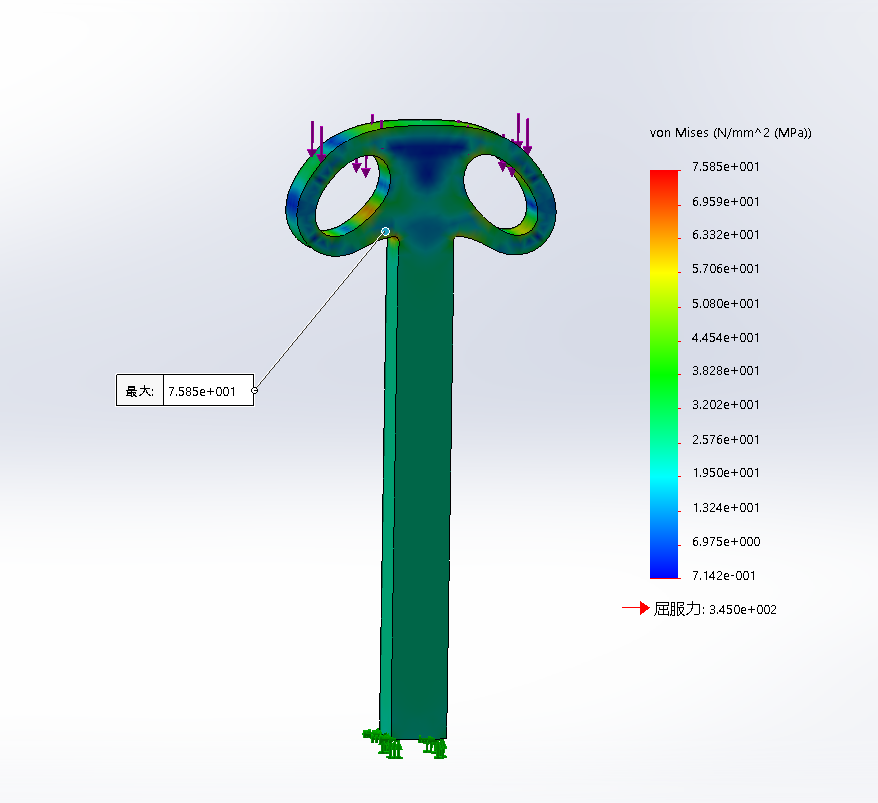This screenshot has width=878, height=803.
Task: Click the stress color gradient legend bar
Action: click(664, 374)
